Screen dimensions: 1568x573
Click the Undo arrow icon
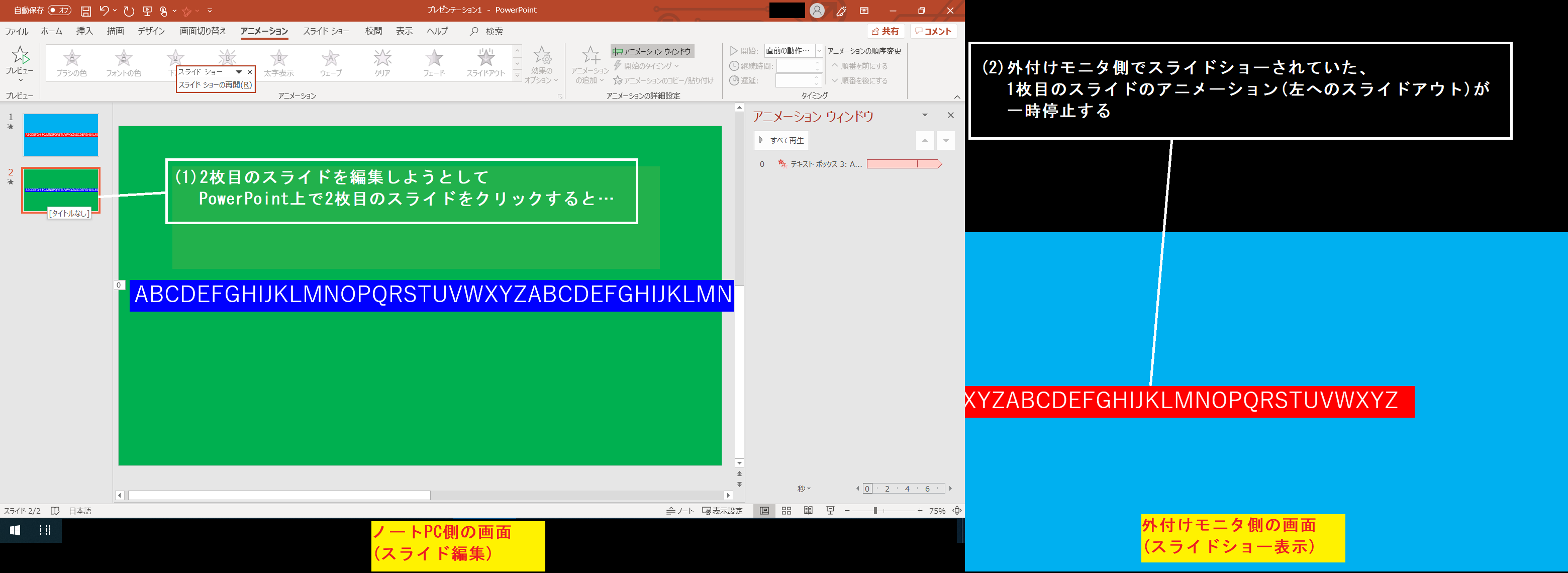click(x=104, y=11)
